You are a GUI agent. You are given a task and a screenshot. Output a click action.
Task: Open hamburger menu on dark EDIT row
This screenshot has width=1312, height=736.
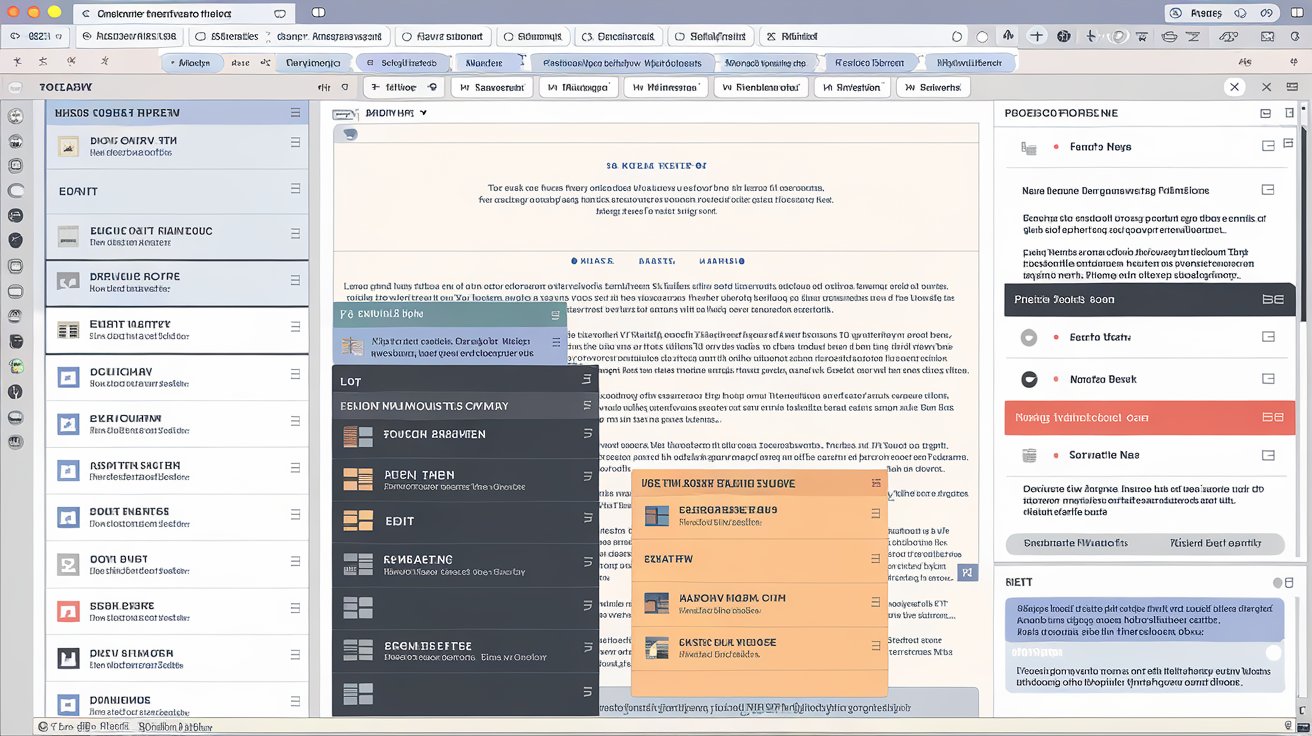[x=587, y=520]
